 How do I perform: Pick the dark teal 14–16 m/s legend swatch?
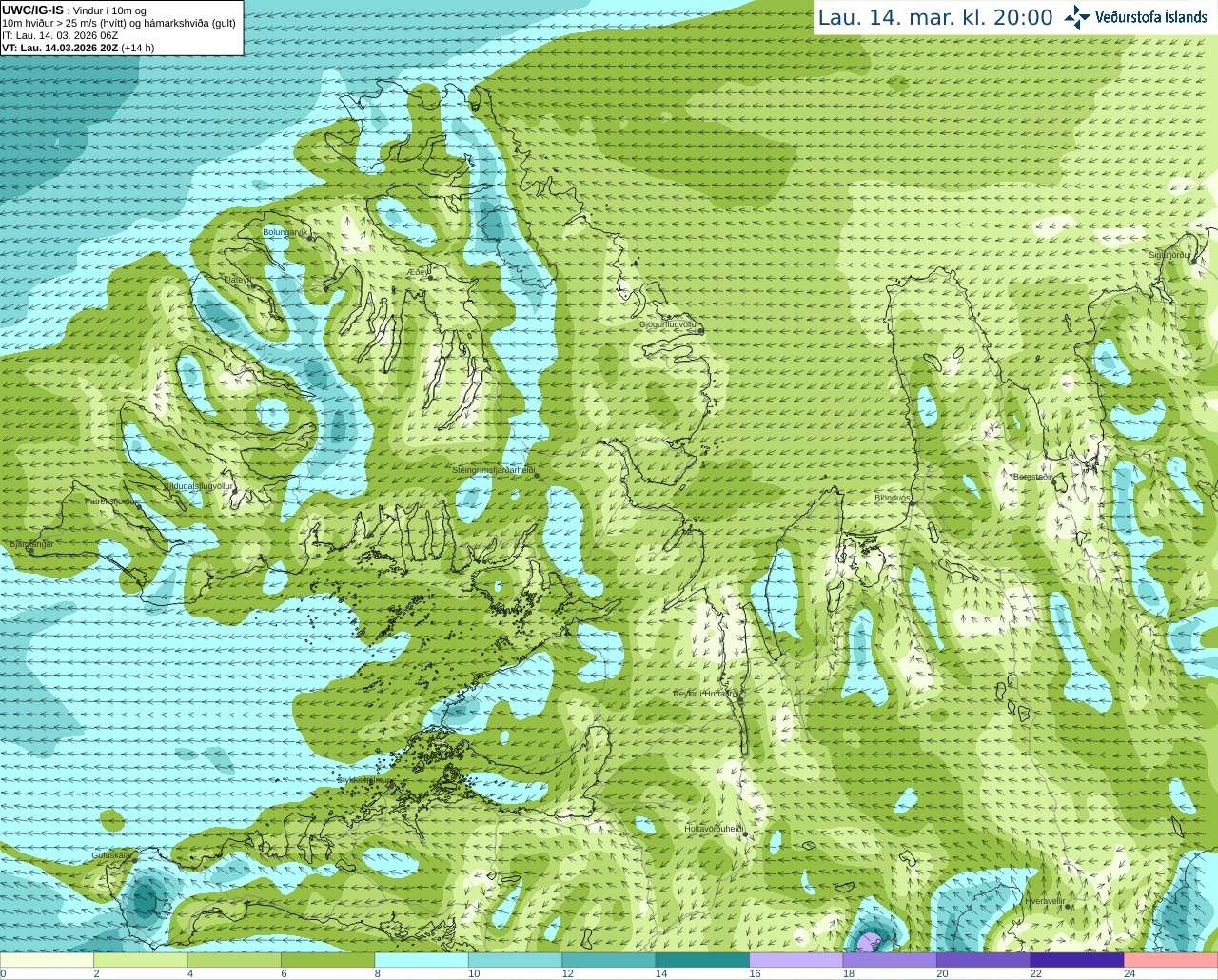[703, 960]
